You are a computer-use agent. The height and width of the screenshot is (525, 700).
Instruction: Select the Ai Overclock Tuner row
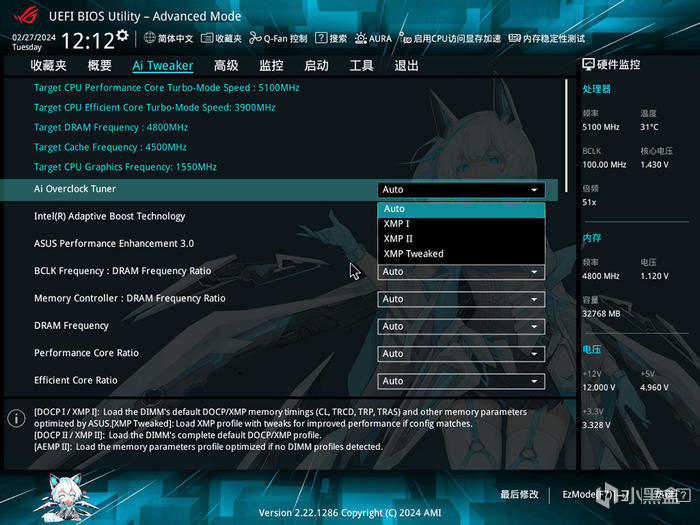click(279, 190)
